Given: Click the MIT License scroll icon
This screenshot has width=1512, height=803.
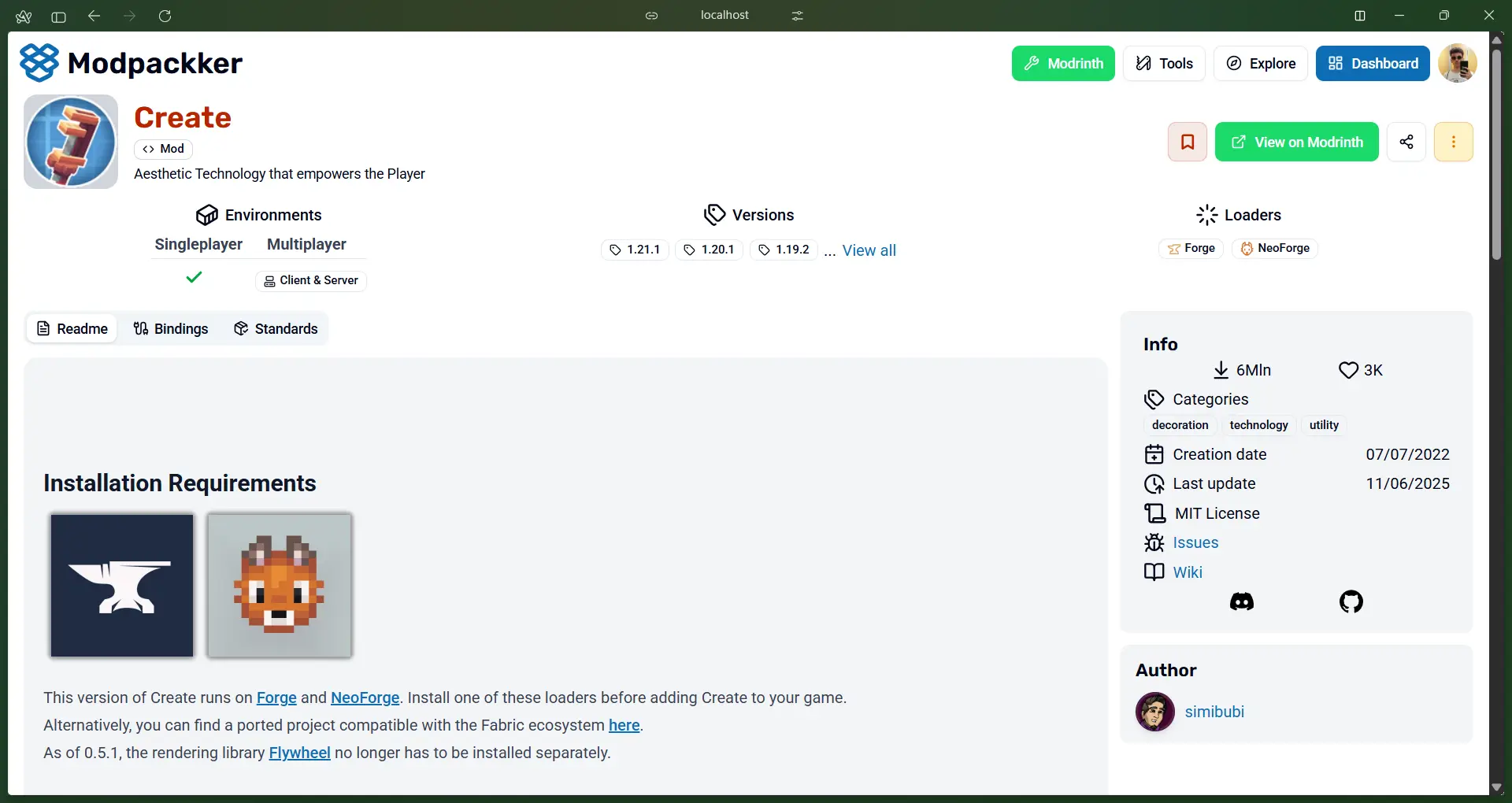Looking at the screenshot, I should point(1155,513).
